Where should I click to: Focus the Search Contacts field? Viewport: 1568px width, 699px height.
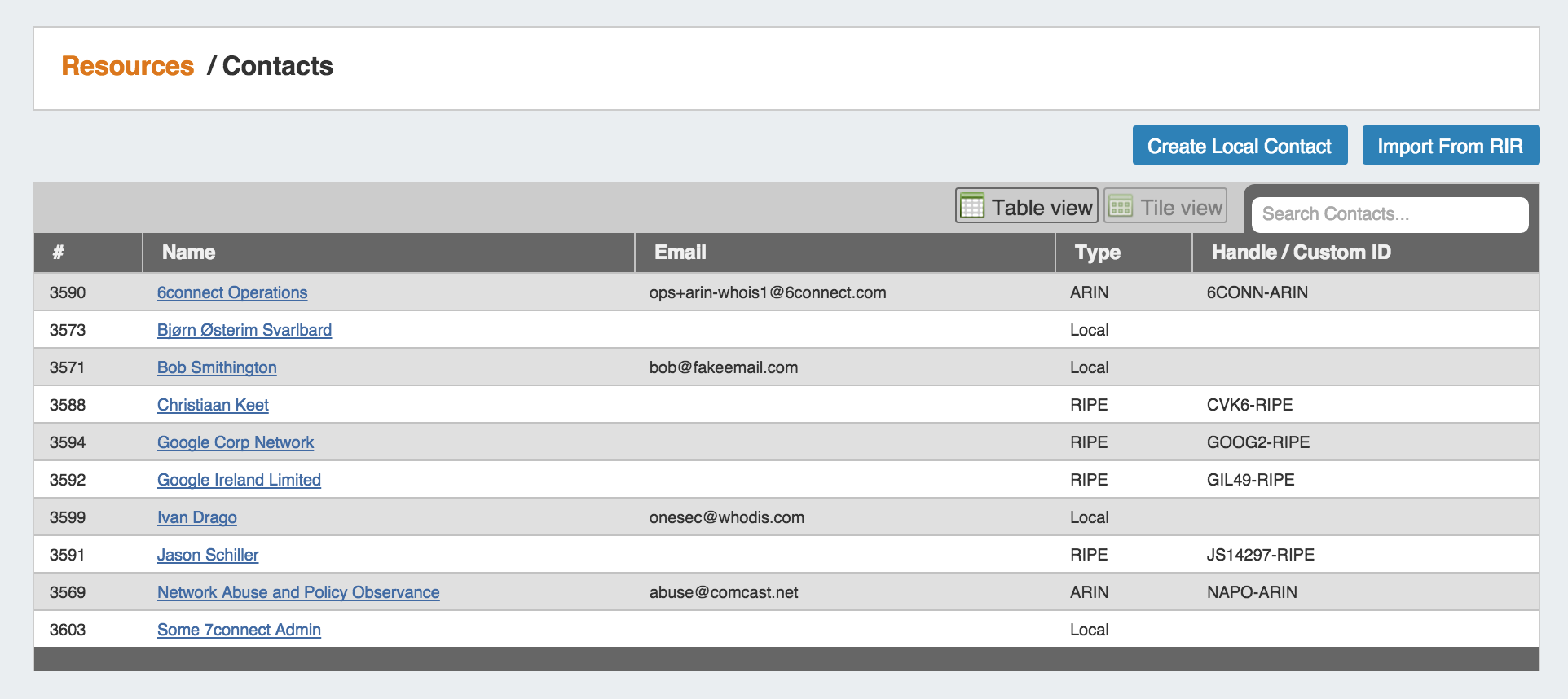(1389, 214)
